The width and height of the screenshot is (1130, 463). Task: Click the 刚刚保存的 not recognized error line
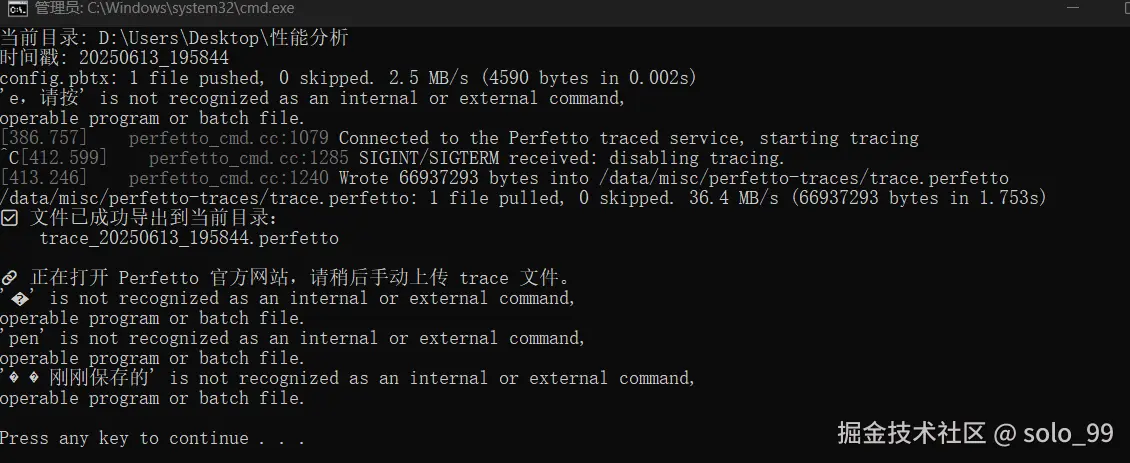(x=347, y=378)
